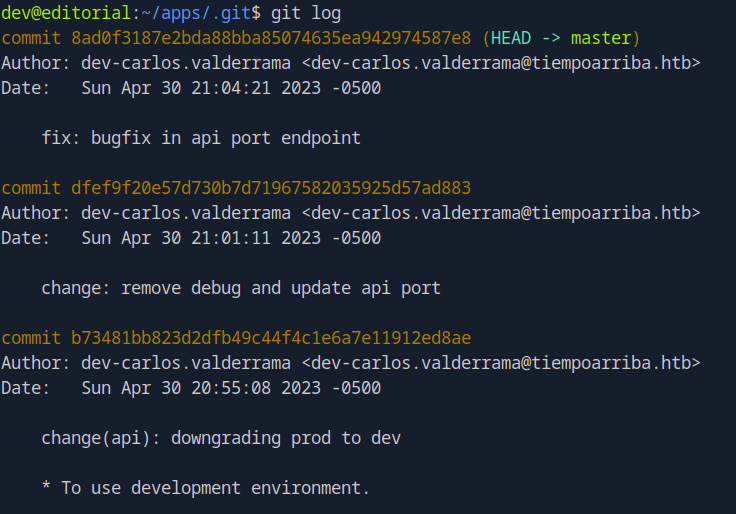Click the author email in the second commit
The image size is (736, 514).
(x=500, y=213)
